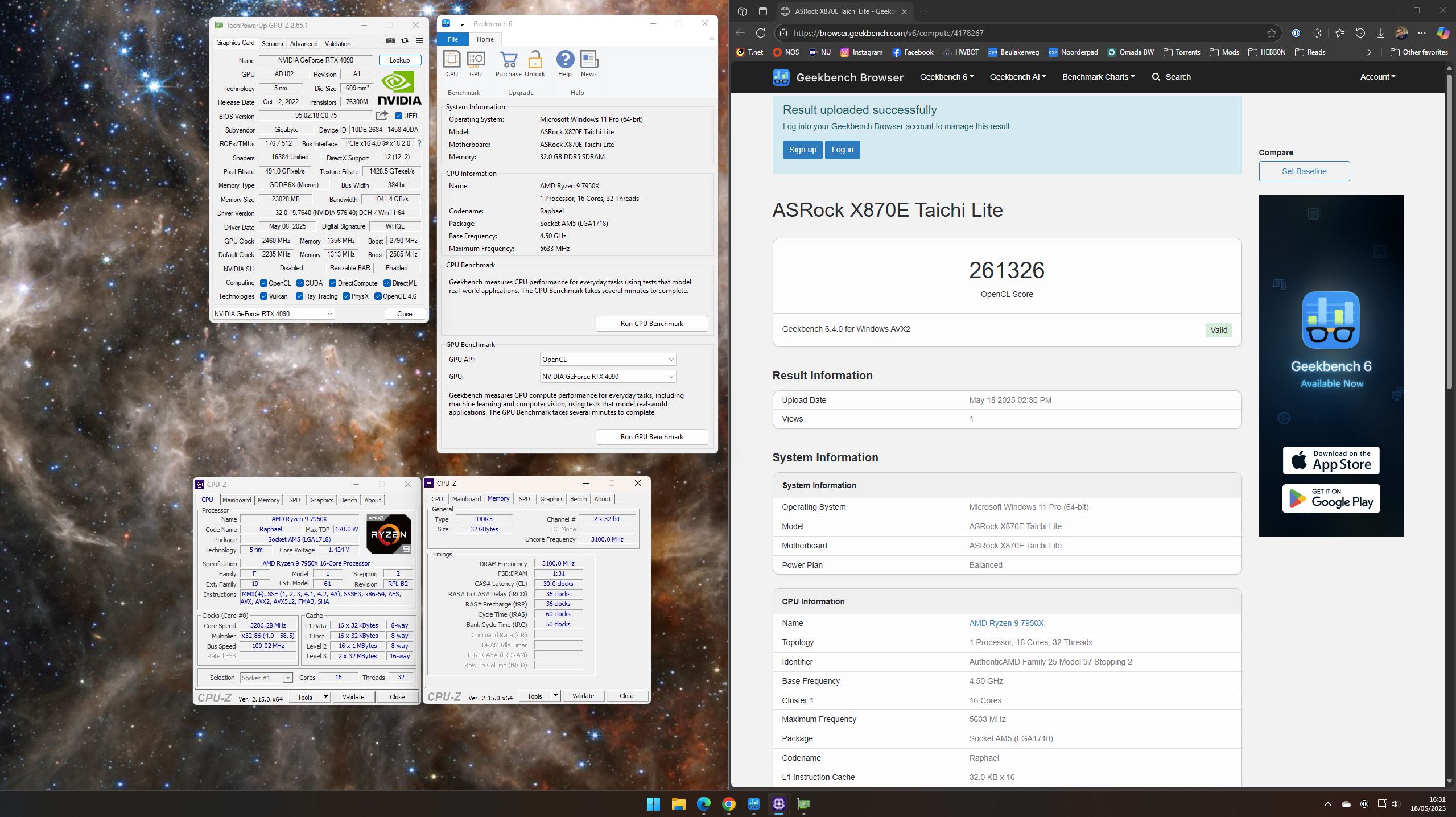Switch to SPD tab in right CPU-Z window
This screenshot has width=1456, height=817.
[x=524, y=499]
